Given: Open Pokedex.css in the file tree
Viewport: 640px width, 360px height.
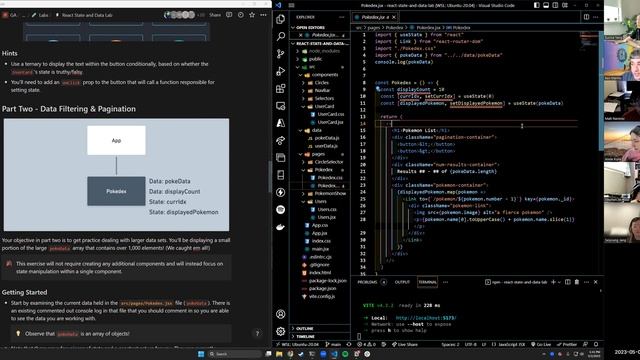Looking at the screenshot, I should click(330, 178).
